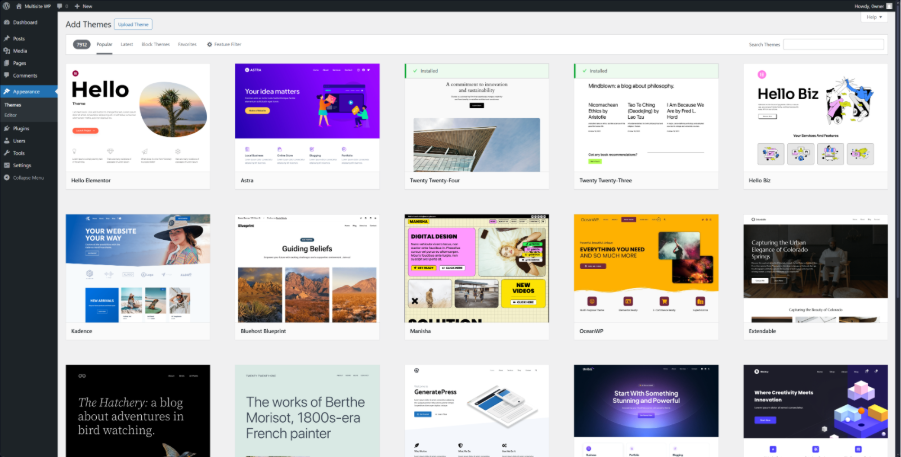Click the Add Themes page heading
Viewport: 901px width, 457px height.
(x=88, y=24)
